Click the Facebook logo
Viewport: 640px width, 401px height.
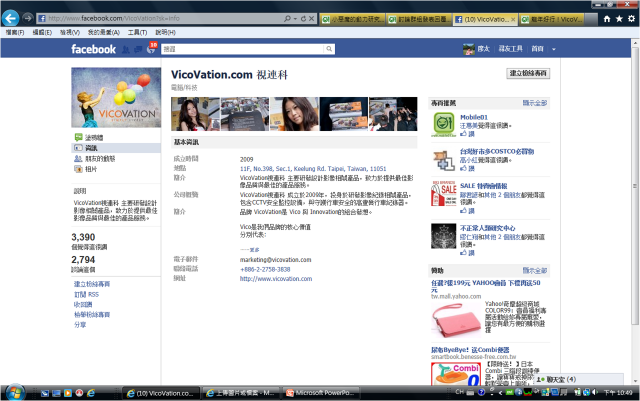coord(93,49)
